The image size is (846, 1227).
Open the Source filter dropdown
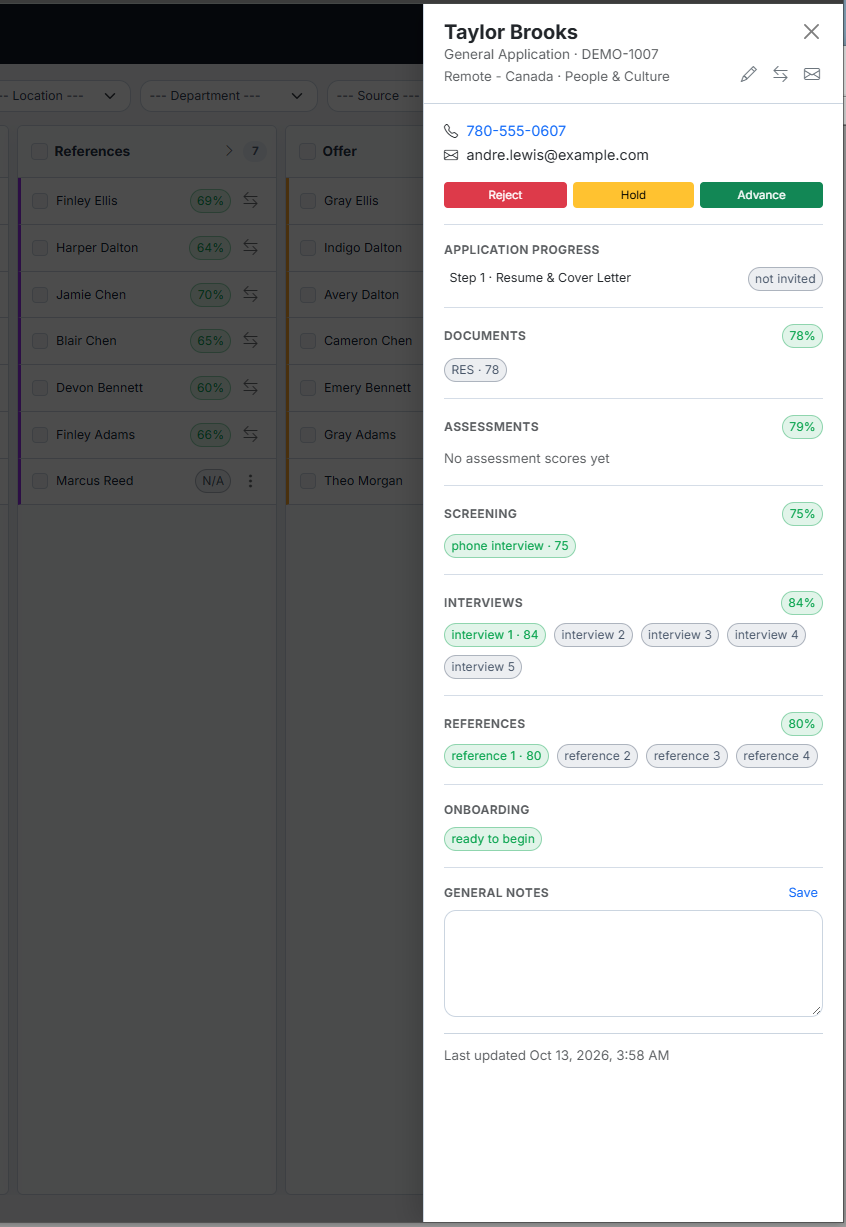(x=376, y=96)
